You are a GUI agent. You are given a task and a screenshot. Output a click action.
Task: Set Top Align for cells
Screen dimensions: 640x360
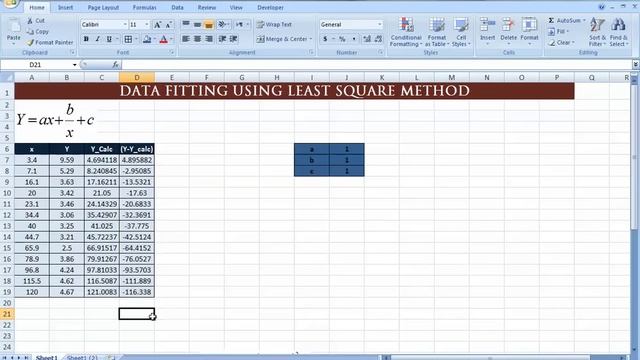point(186,24)
